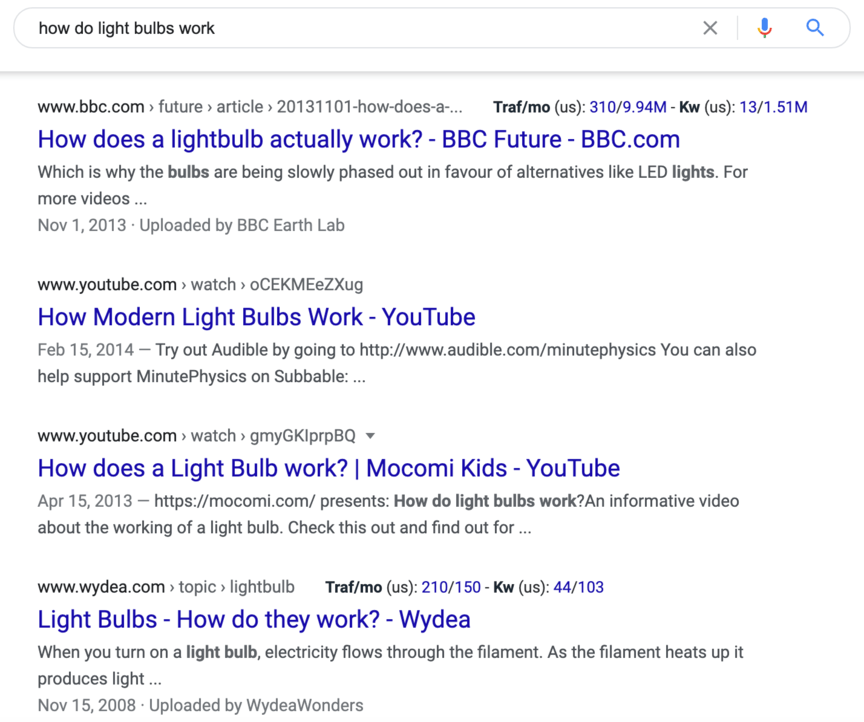Click the BBC keyword count 13
This screenshot has height=722, width=864.
tap(746, 107)
